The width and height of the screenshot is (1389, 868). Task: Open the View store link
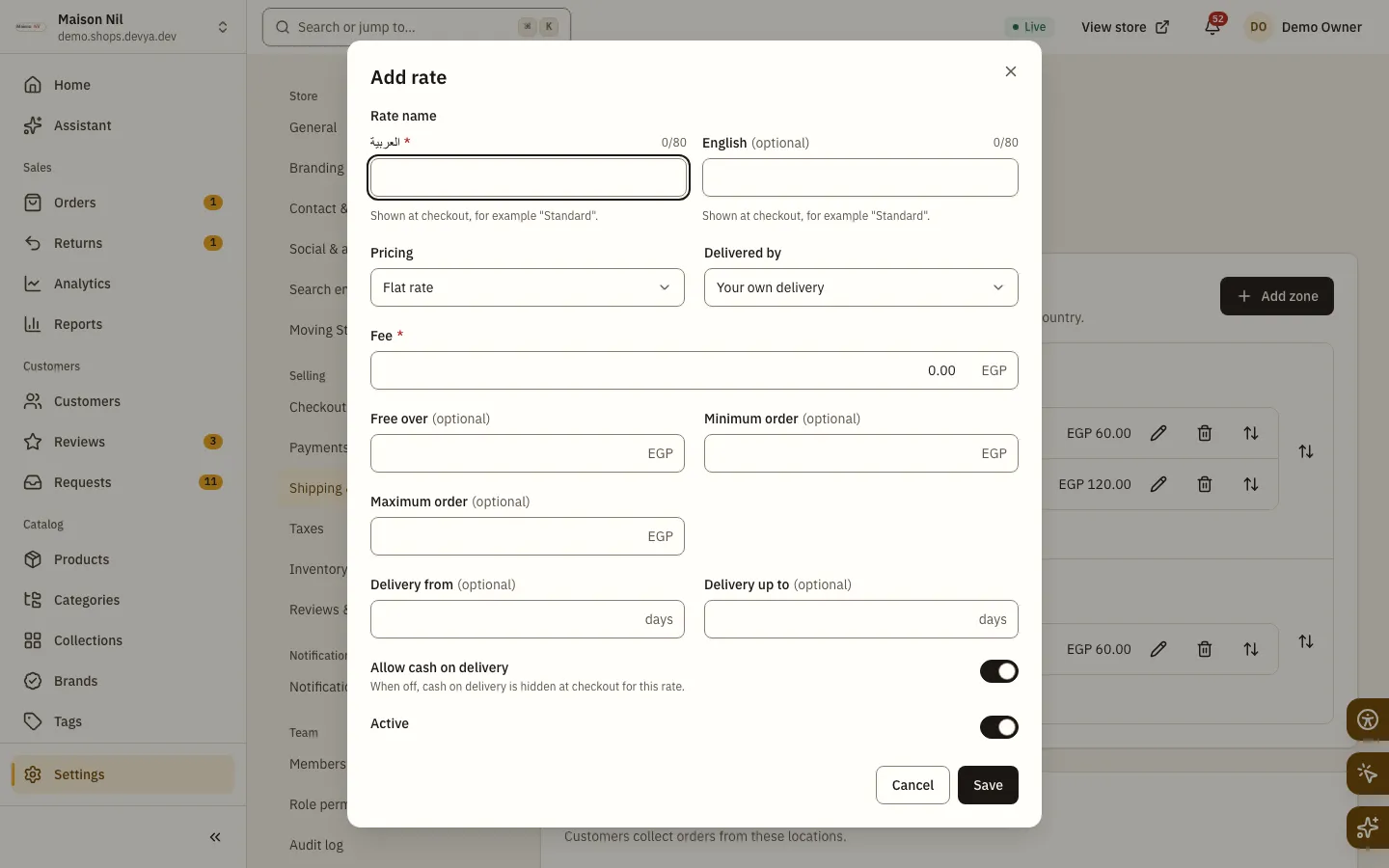(1125, 27)
